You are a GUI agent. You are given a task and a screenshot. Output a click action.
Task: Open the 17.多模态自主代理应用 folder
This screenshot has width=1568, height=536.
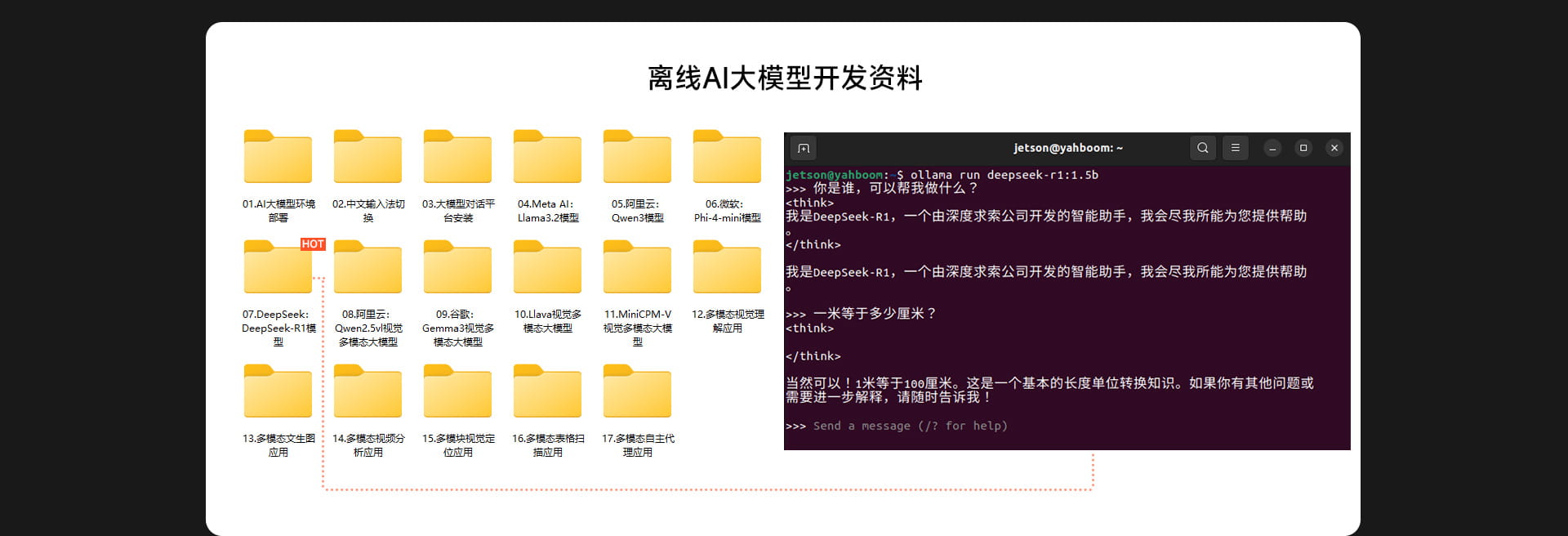click(637, 392)
